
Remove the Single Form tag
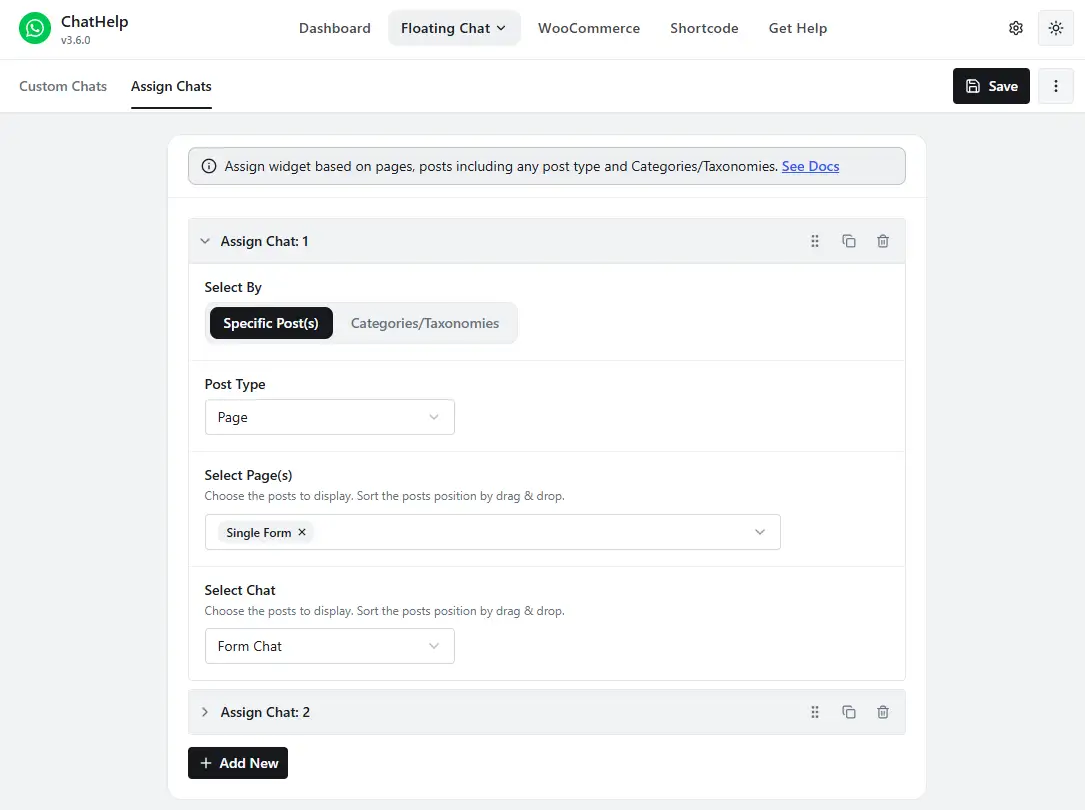click(302, 532)
